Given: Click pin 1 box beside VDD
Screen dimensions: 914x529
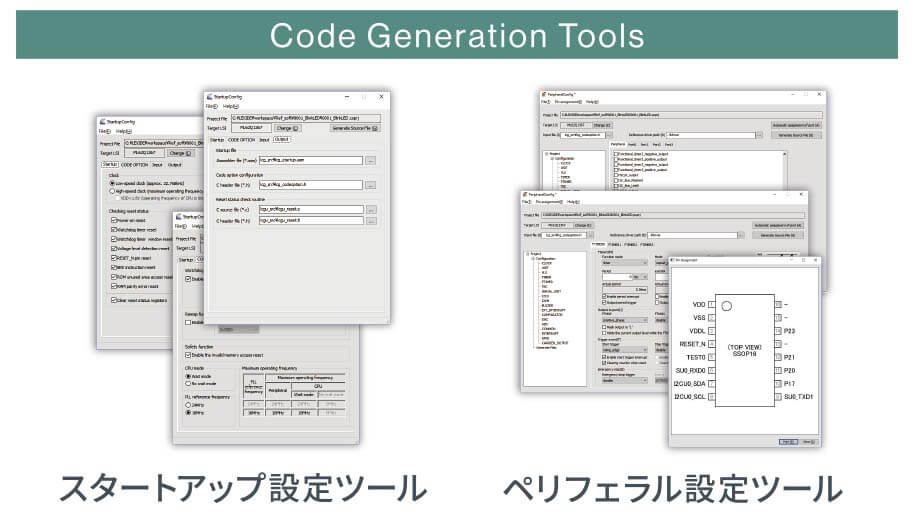Looking at the screenshot, I should [711, 305].
